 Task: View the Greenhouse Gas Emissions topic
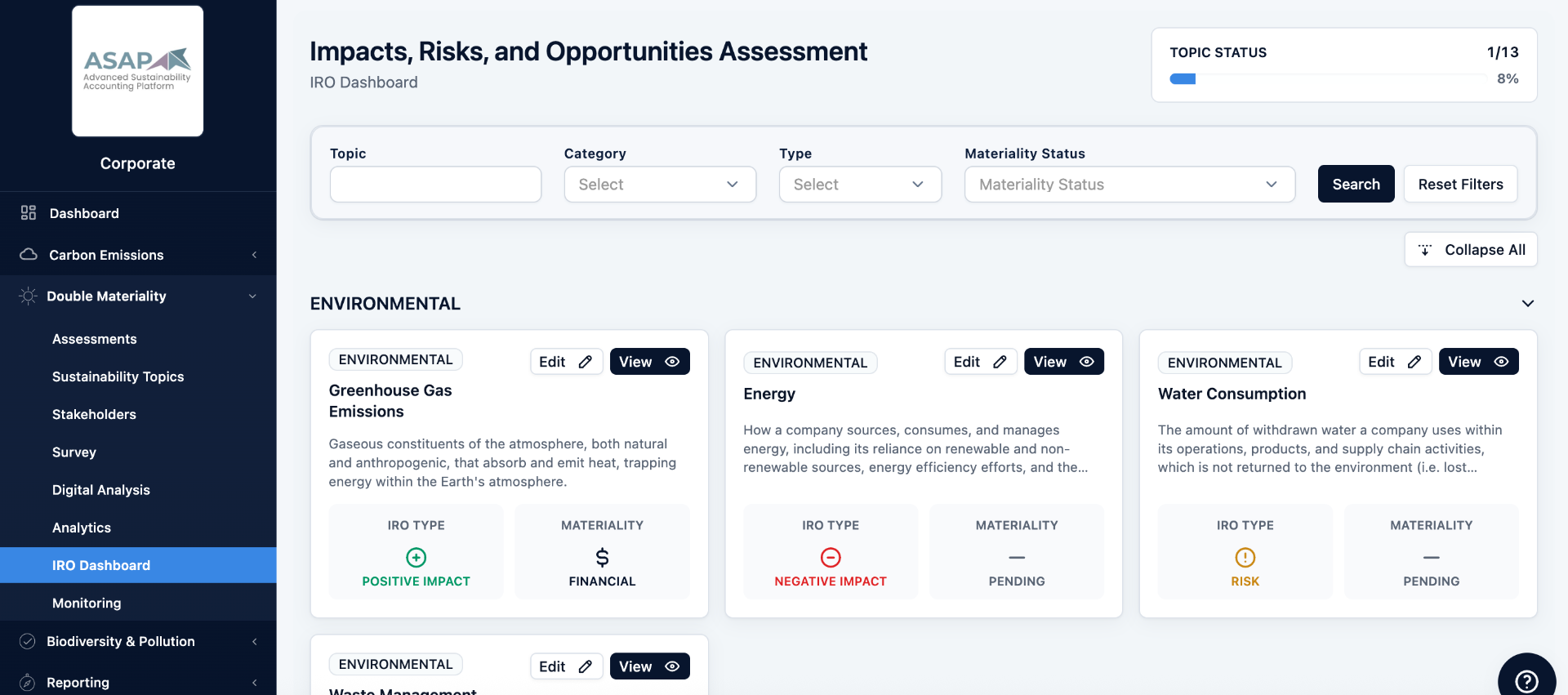[649, 362]
